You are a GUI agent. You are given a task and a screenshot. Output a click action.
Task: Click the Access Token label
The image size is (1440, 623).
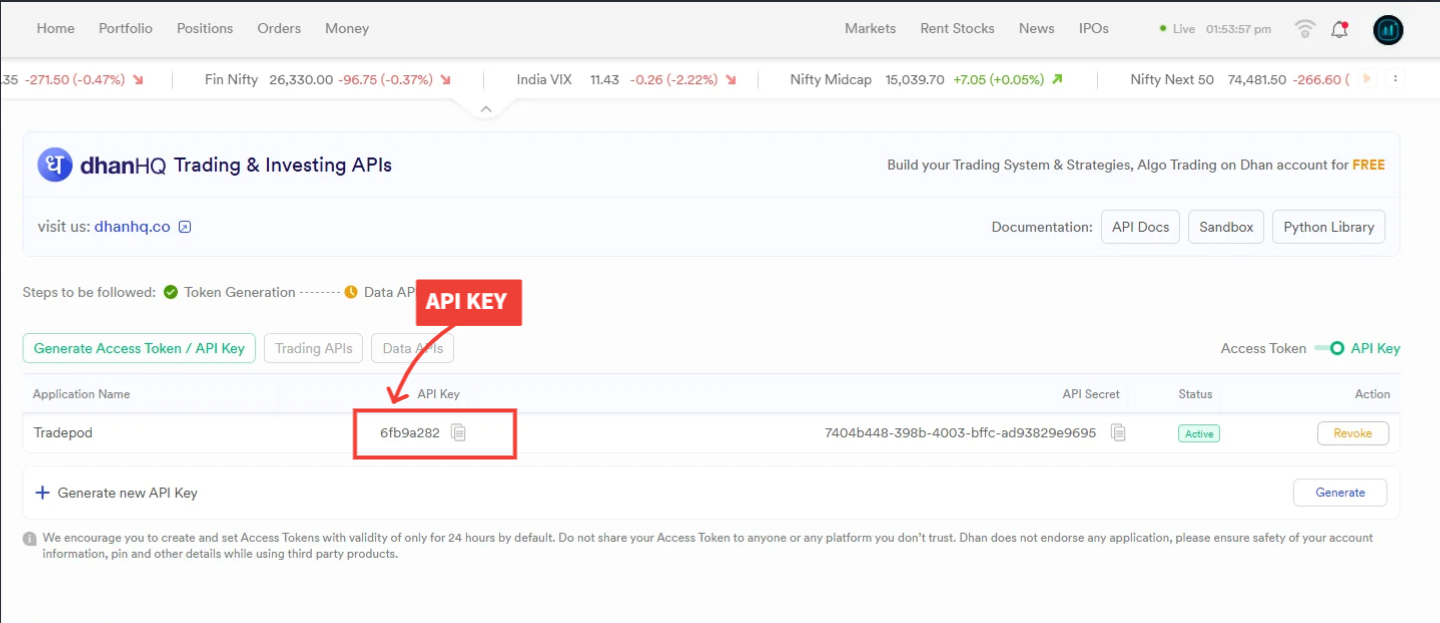click(1263, 348)
